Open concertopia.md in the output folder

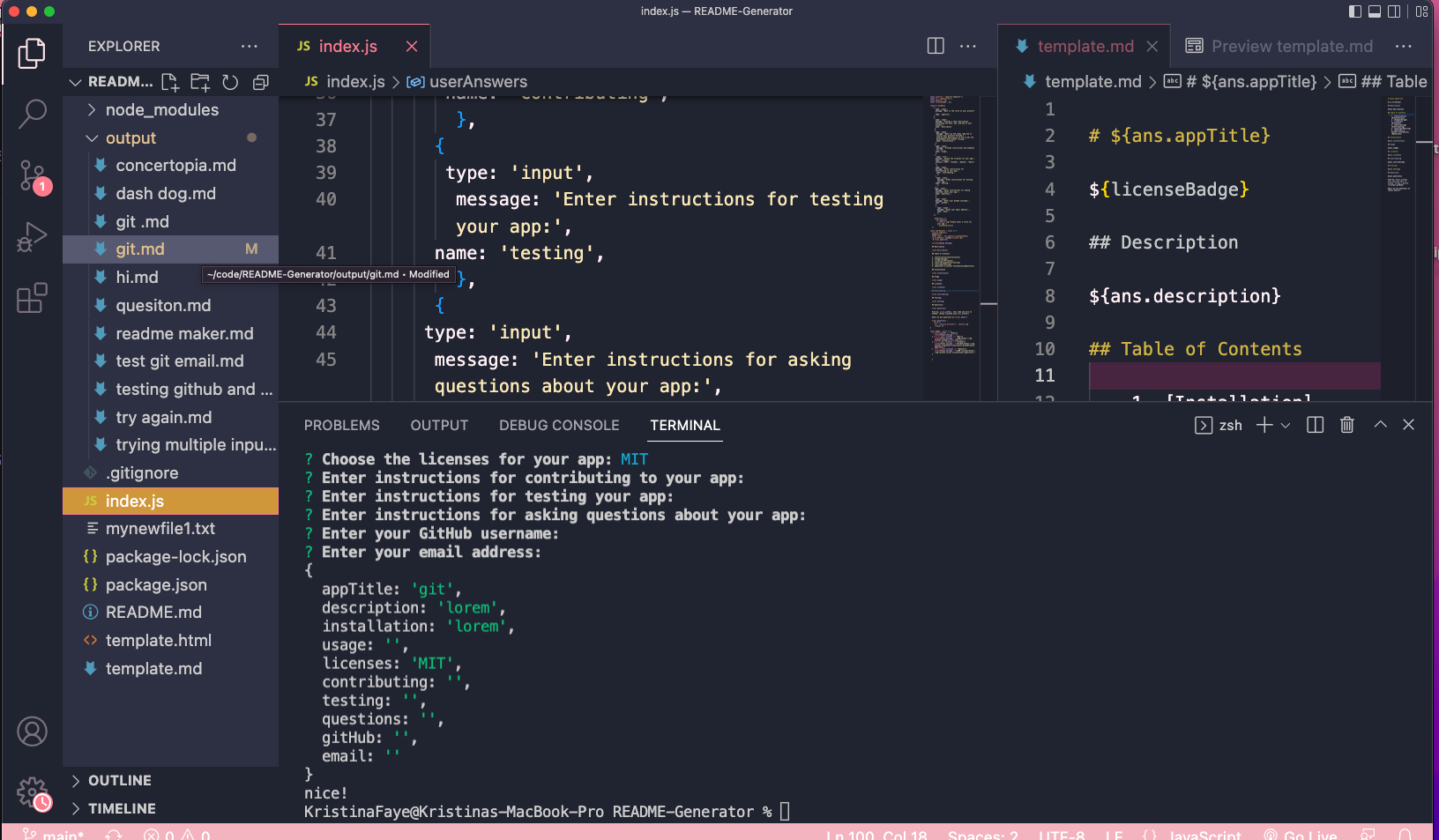tap(170, 166)
